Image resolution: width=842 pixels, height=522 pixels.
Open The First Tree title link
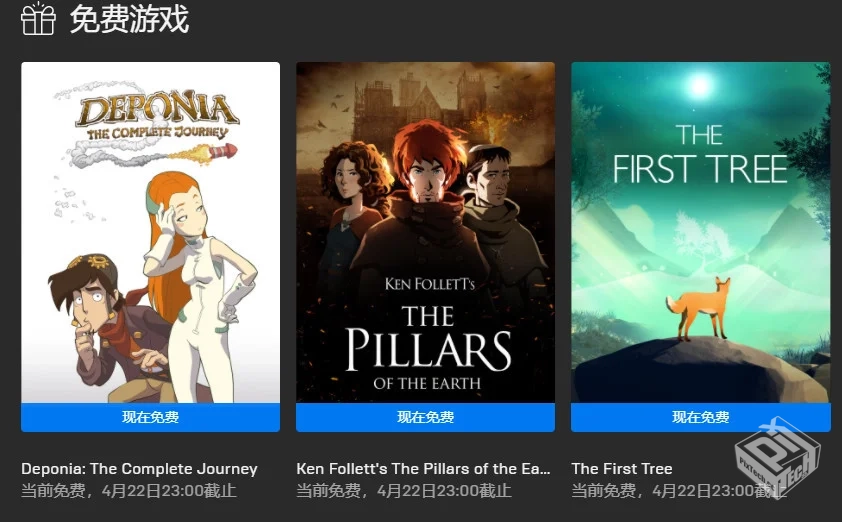[622, 469]
